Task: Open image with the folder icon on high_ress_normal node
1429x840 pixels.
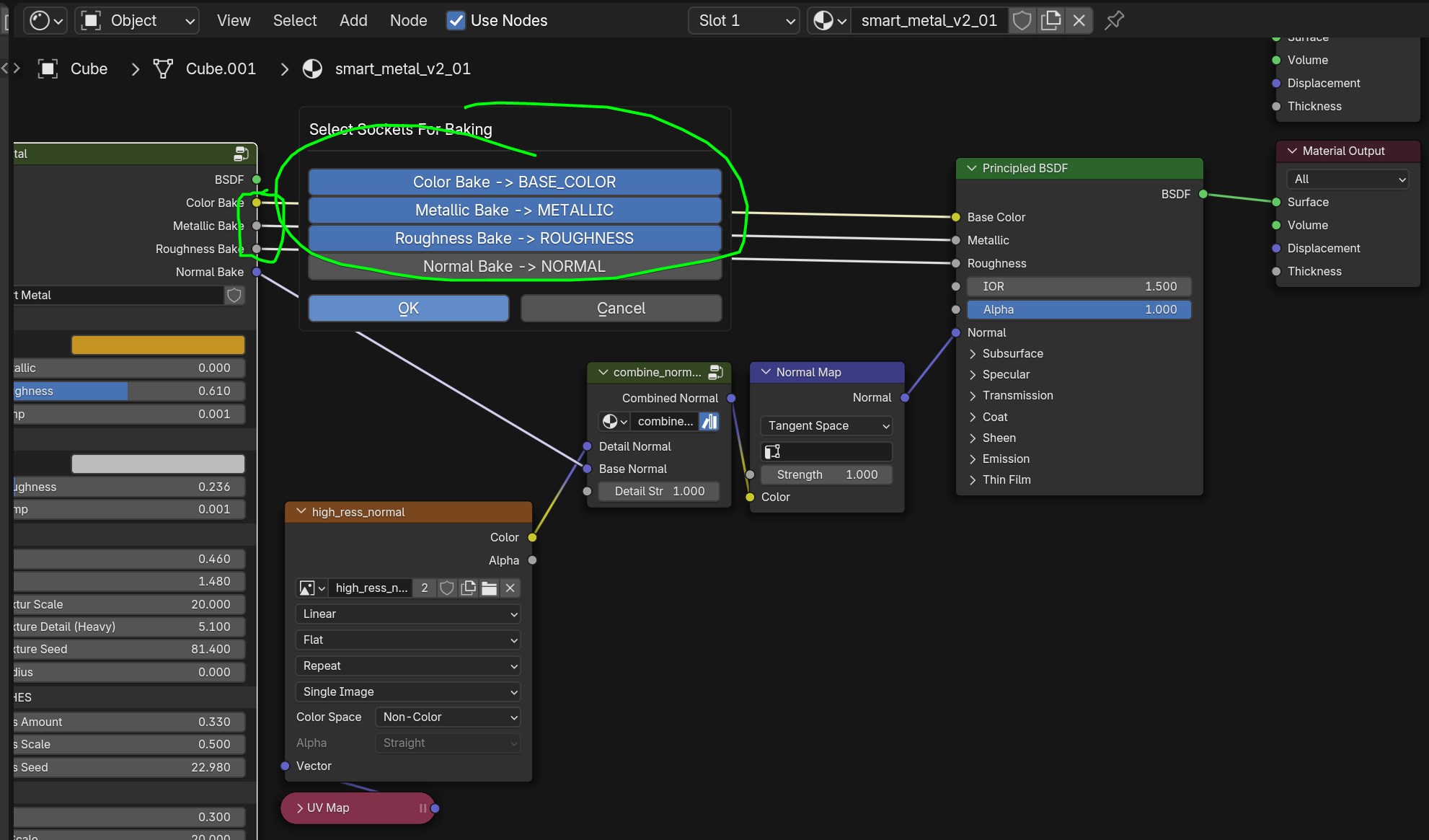Action: click(x=490, y=588)
